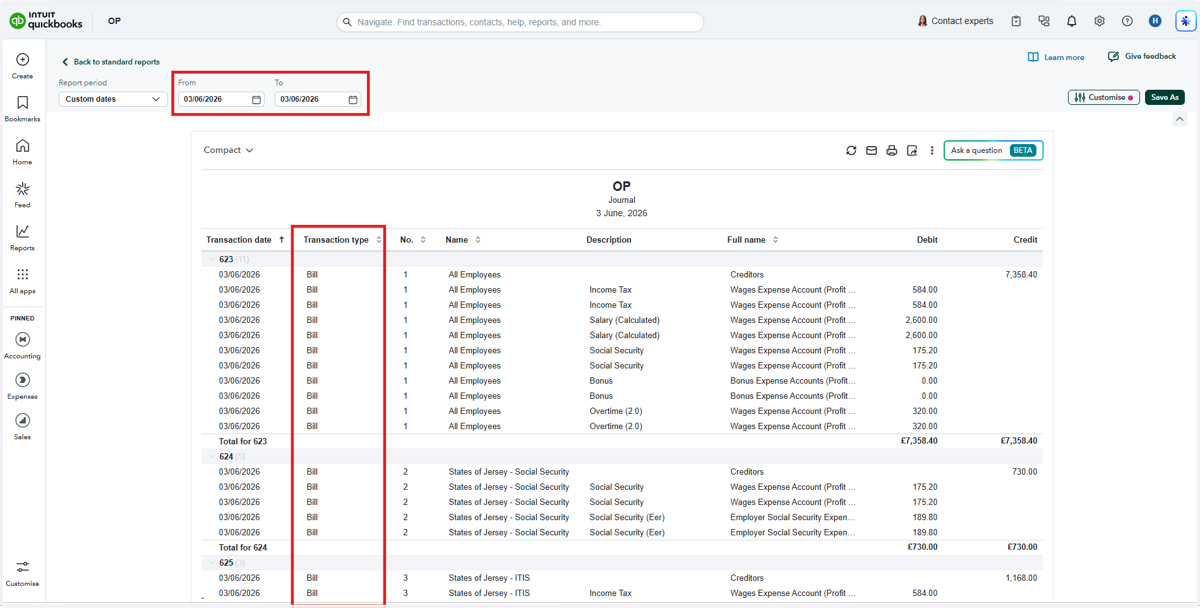Open Intuit Assist sparkle icon
Screen dimensions: 1200x608
[1185, 21]
